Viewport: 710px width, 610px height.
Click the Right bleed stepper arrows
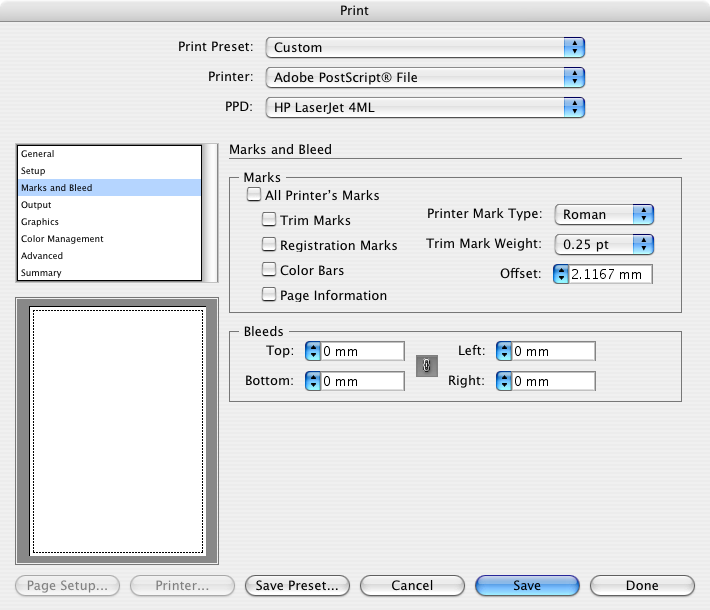click(504, 381)
